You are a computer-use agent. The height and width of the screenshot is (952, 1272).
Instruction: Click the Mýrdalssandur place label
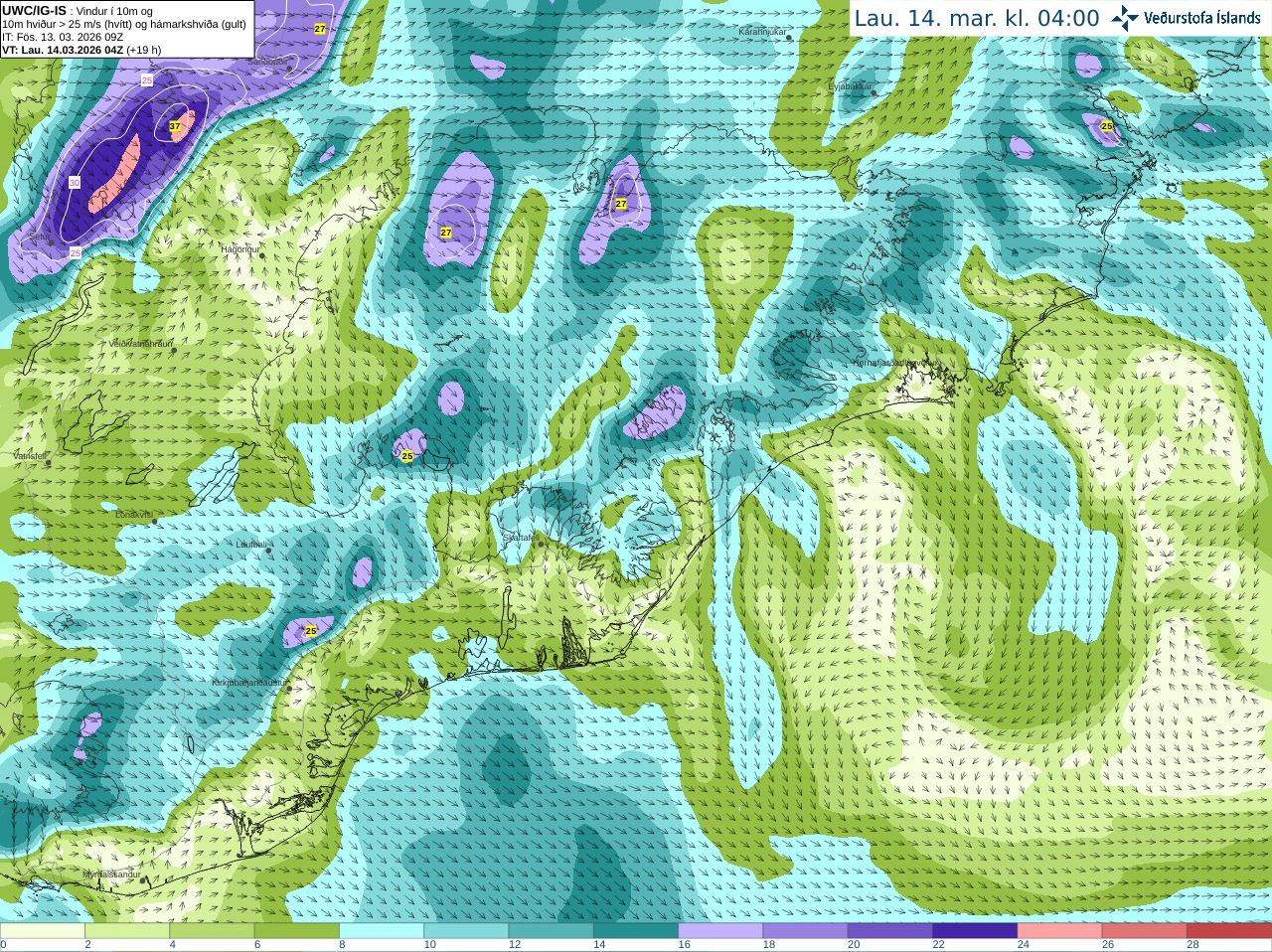111,873
